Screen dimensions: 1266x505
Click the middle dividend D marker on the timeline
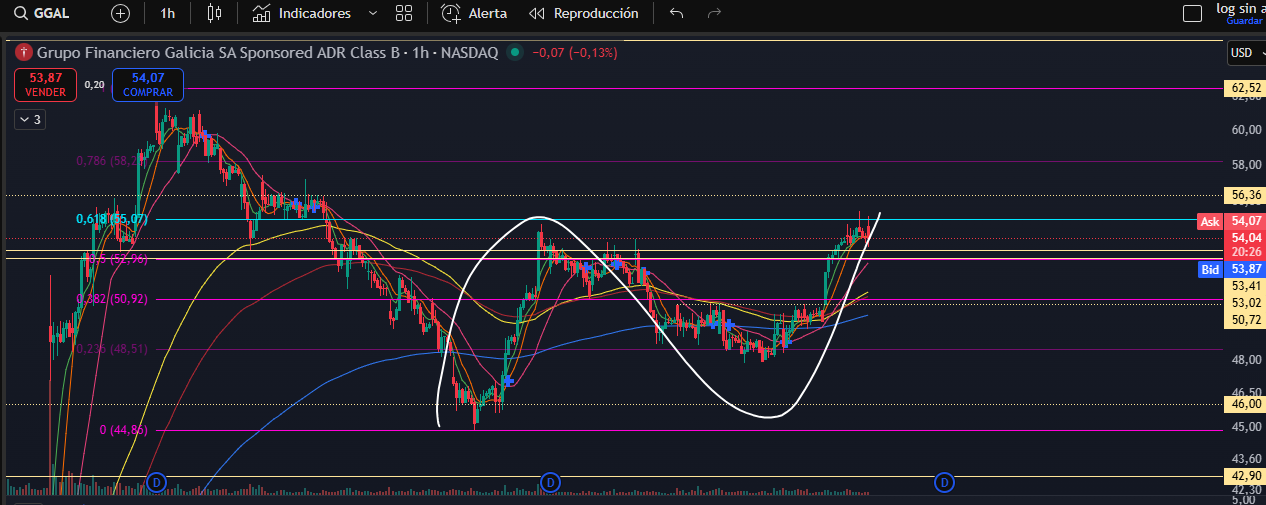coord(549,483)
